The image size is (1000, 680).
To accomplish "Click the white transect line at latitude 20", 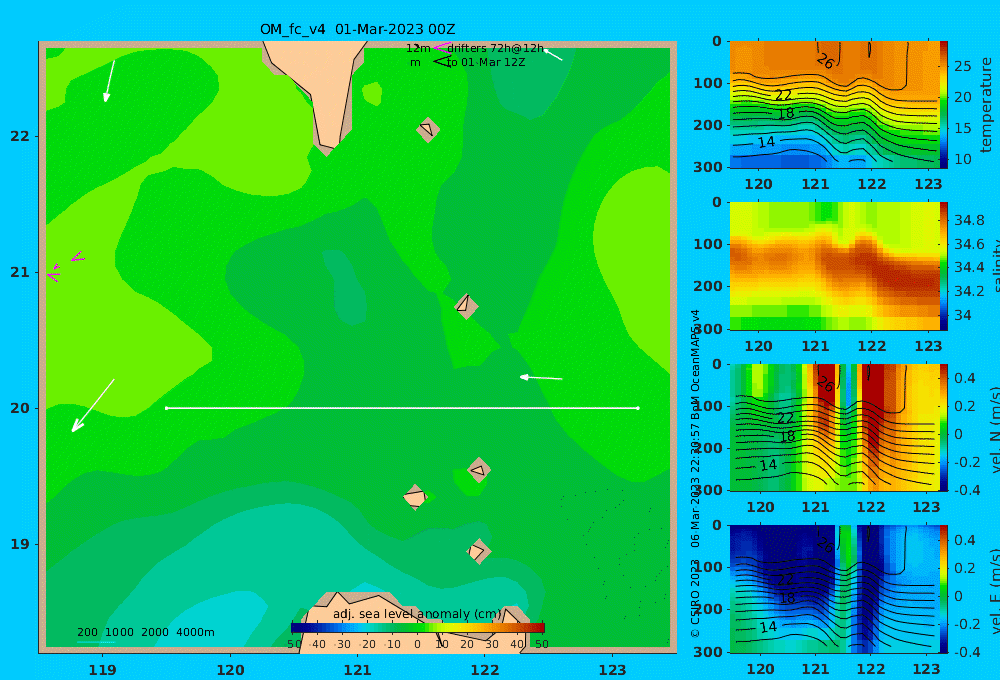I will point(402,408).
